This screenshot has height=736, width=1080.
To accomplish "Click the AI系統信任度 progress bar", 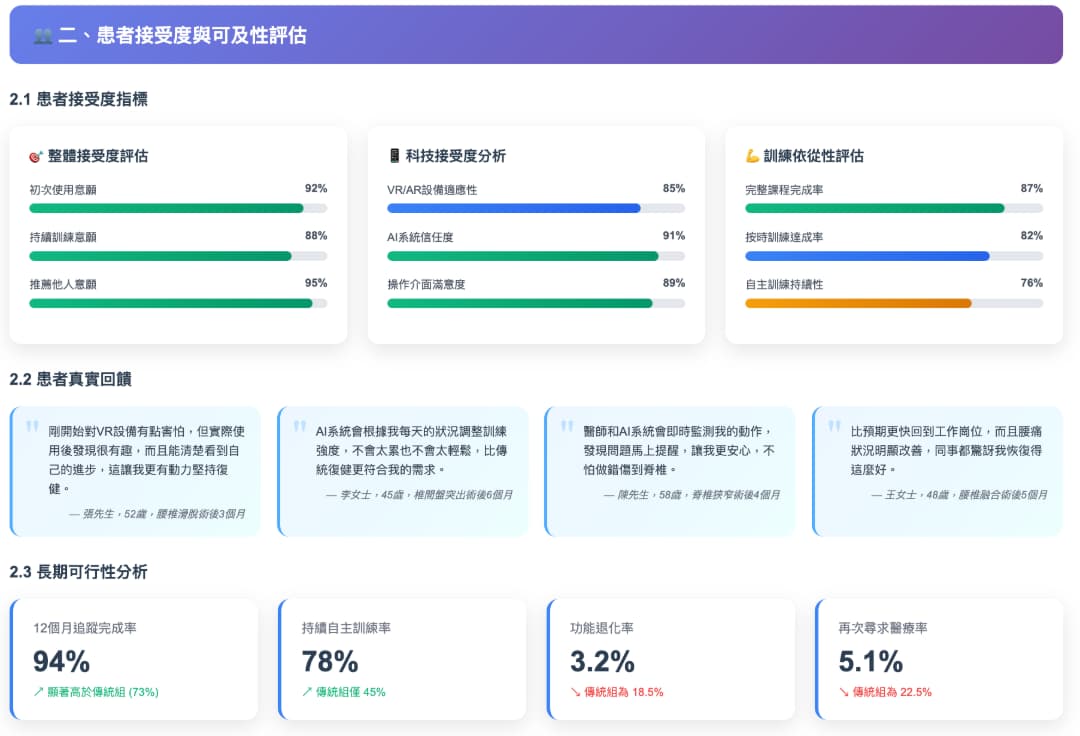I will 536,256.
